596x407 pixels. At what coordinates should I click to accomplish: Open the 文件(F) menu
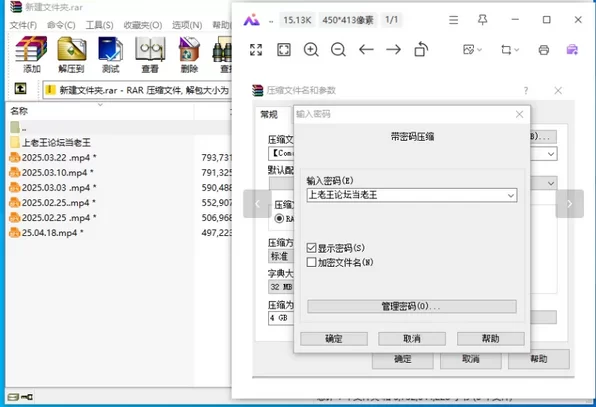click(23, 25)
